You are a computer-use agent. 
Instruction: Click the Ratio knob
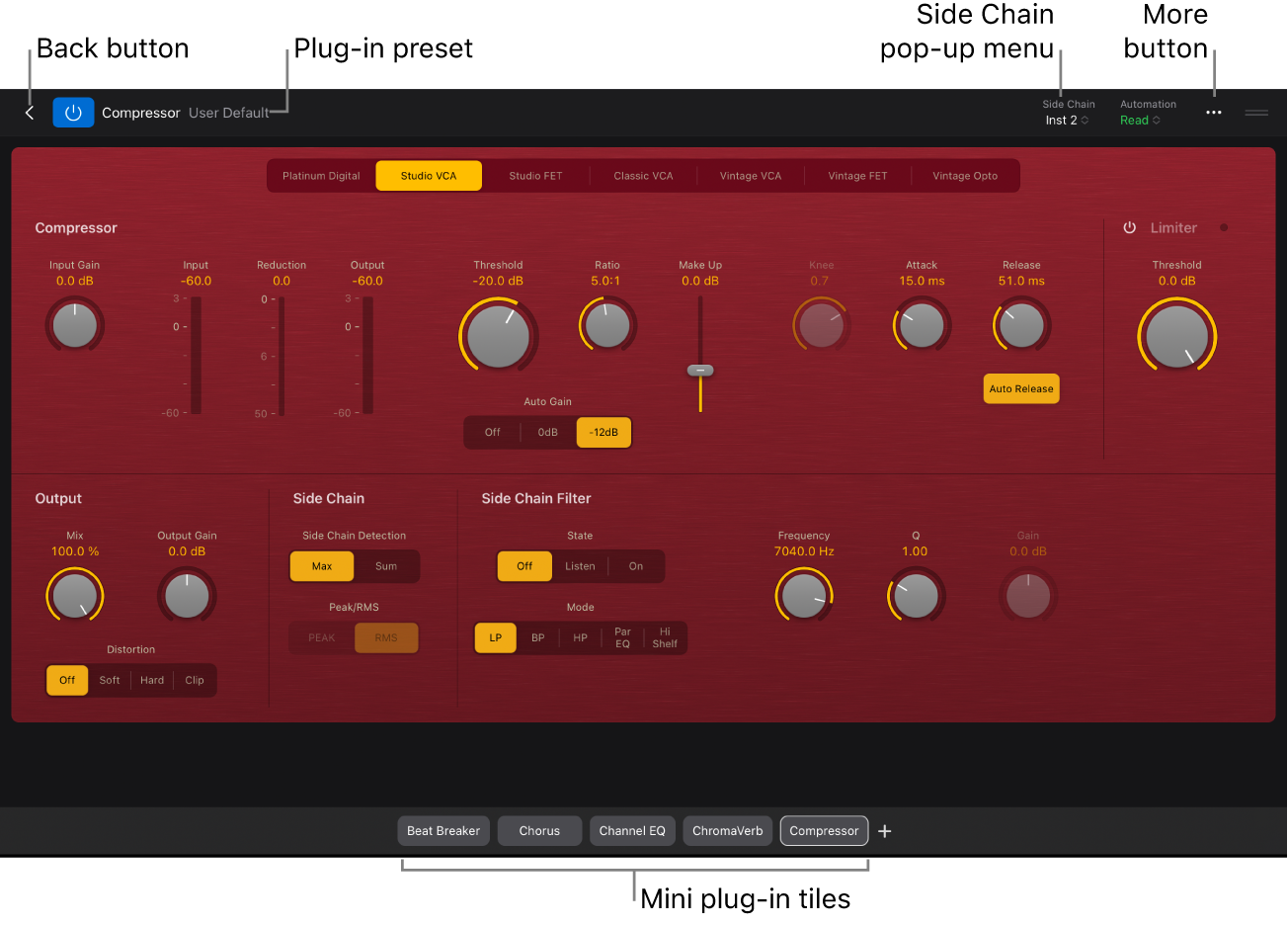pyautogui.click(x=607, y=325)
